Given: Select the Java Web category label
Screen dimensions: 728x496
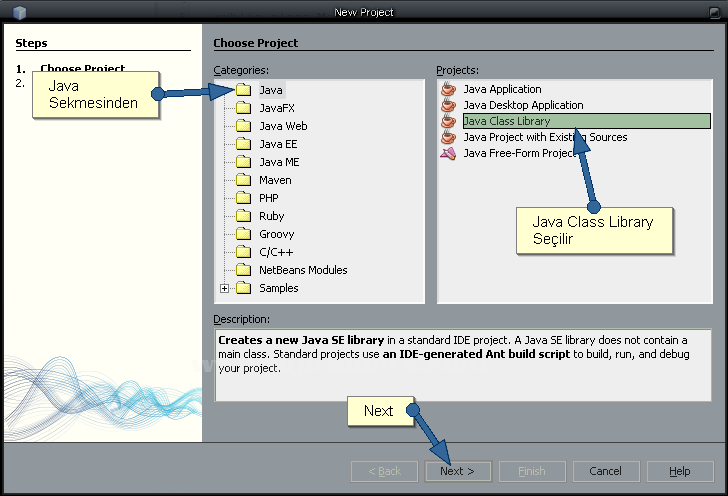Looking at the screenshot, I should 283,126.
